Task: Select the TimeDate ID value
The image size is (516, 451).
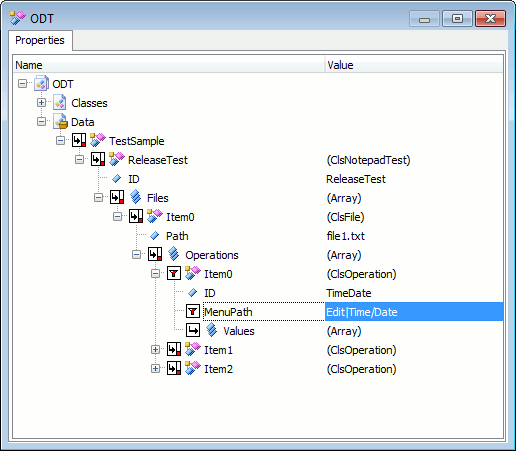Action: click(x=349, y=293)
